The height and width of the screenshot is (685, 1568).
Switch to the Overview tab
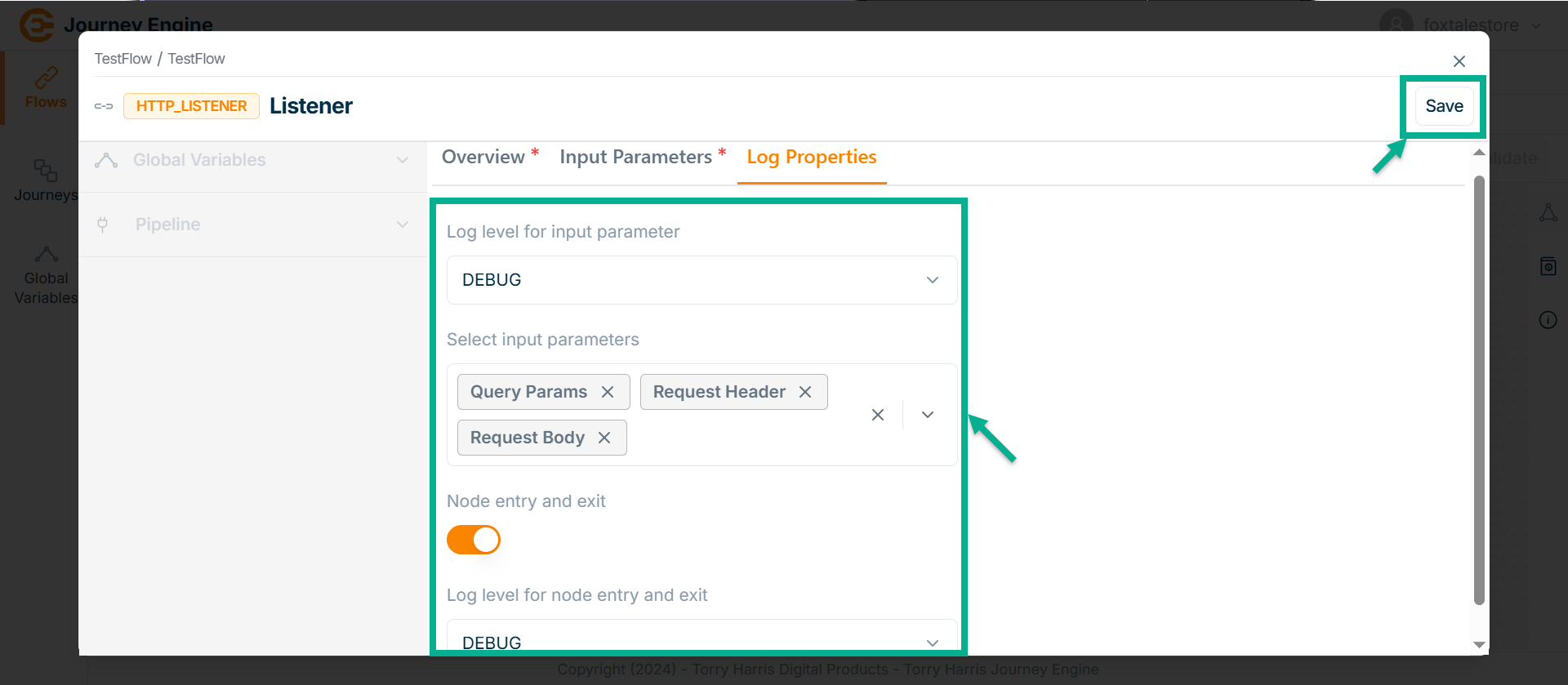pyautogui.click(x=483, y=157)
